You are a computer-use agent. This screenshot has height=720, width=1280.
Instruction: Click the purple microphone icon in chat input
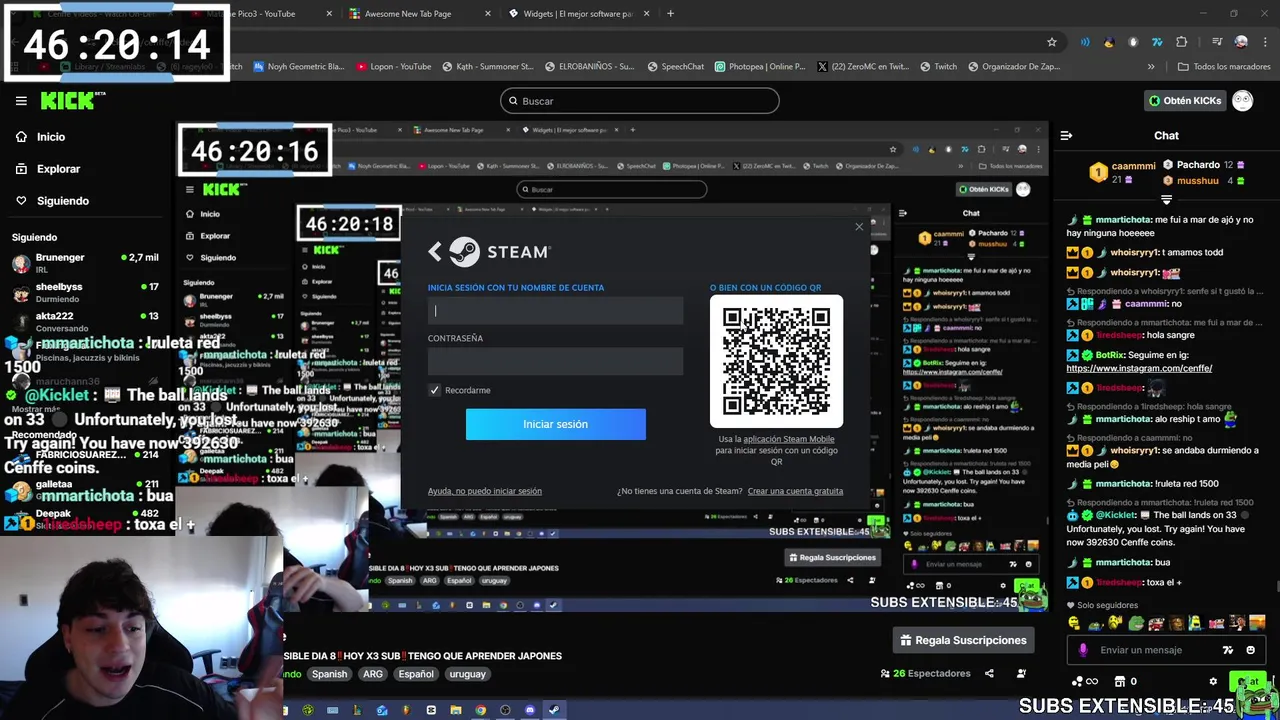coord(1083,650)
